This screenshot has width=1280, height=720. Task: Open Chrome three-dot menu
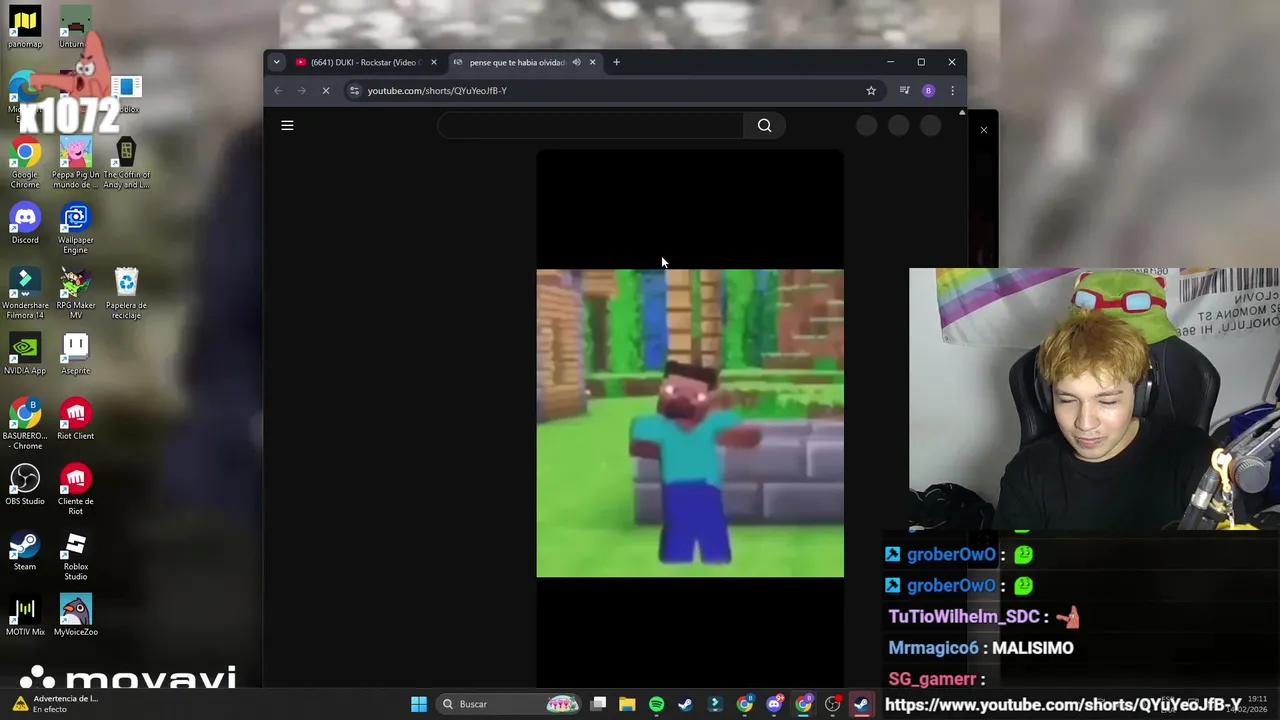pos(952,91)
